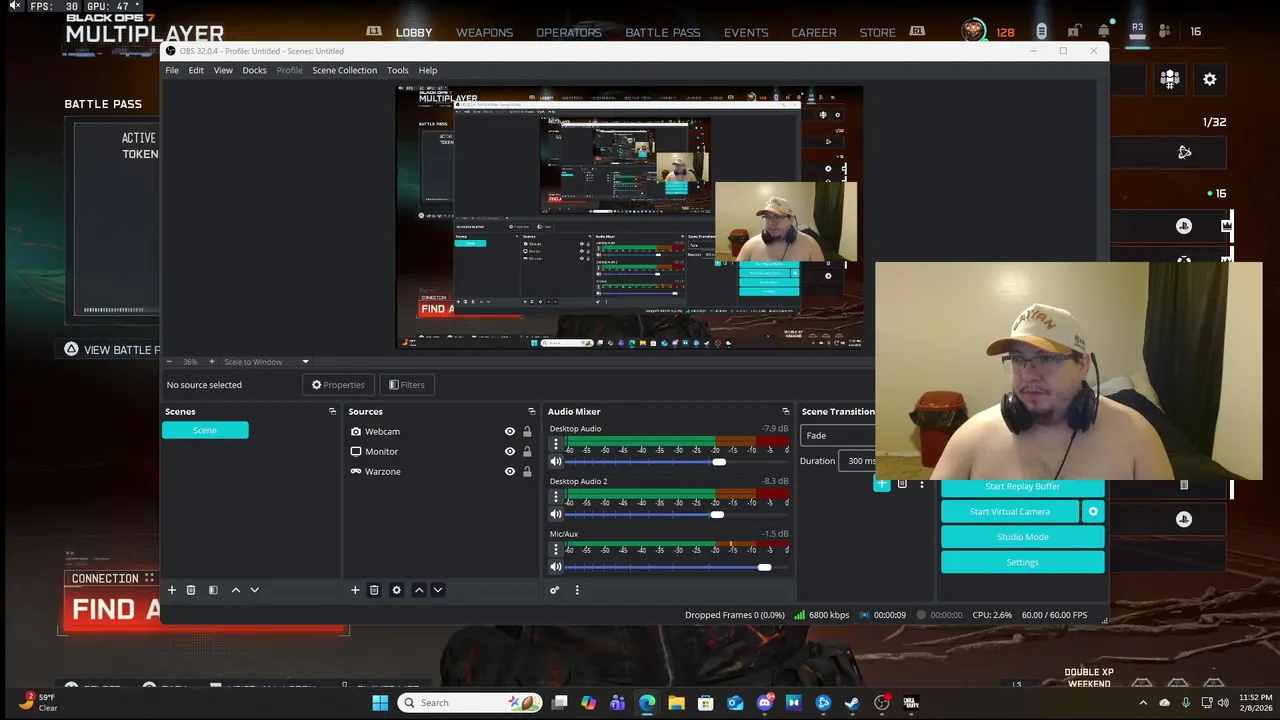Remove selected source with trash icon

[x=374, y=590]
